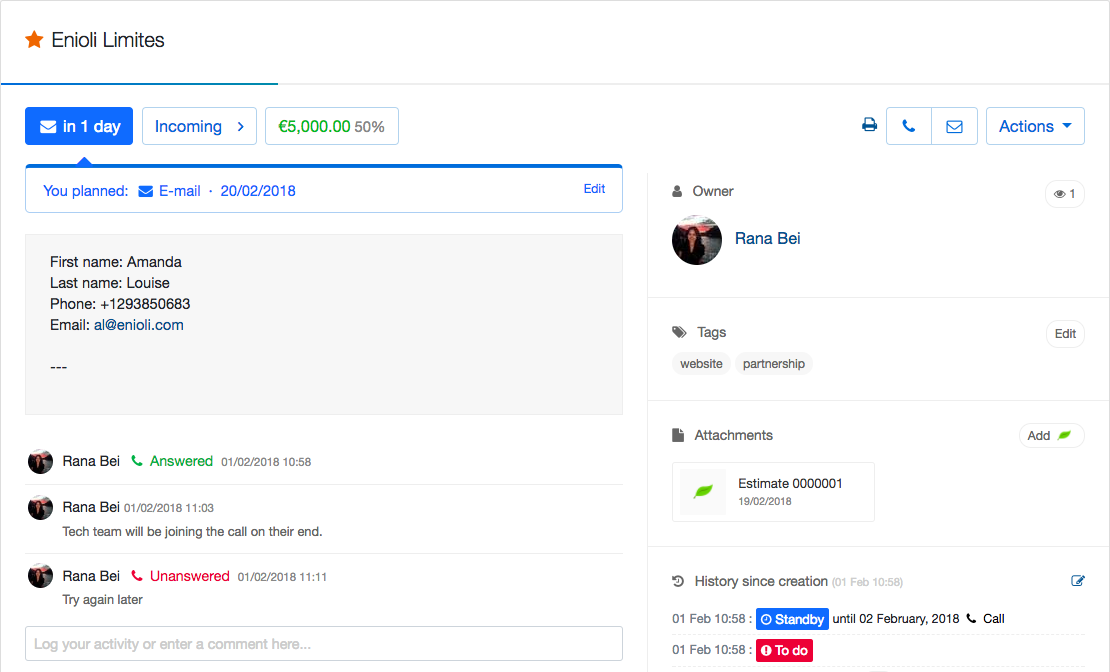This screenshot has width=1110, height=672.
Task: Click the history edit pencil icon
Action: coord(1077,581)
